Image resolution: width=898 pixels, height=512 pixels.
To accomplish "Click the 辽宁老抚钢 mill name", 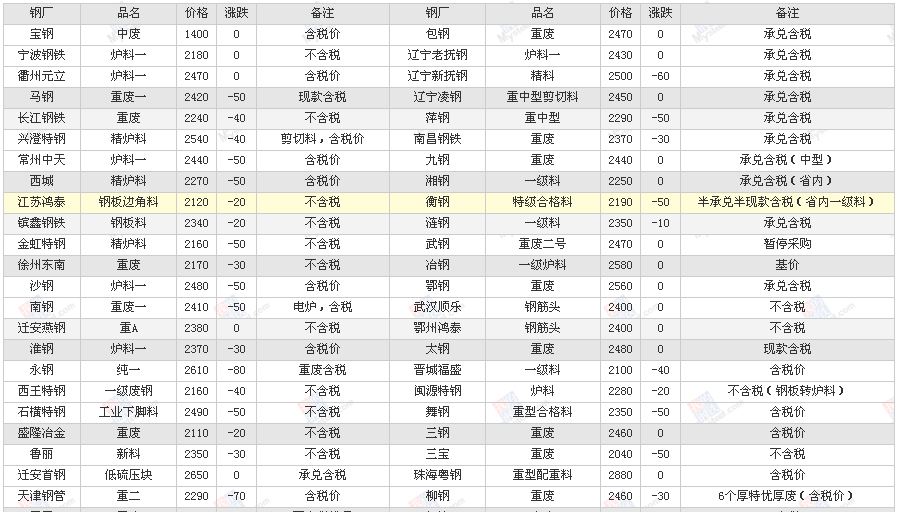I will 437,55.
